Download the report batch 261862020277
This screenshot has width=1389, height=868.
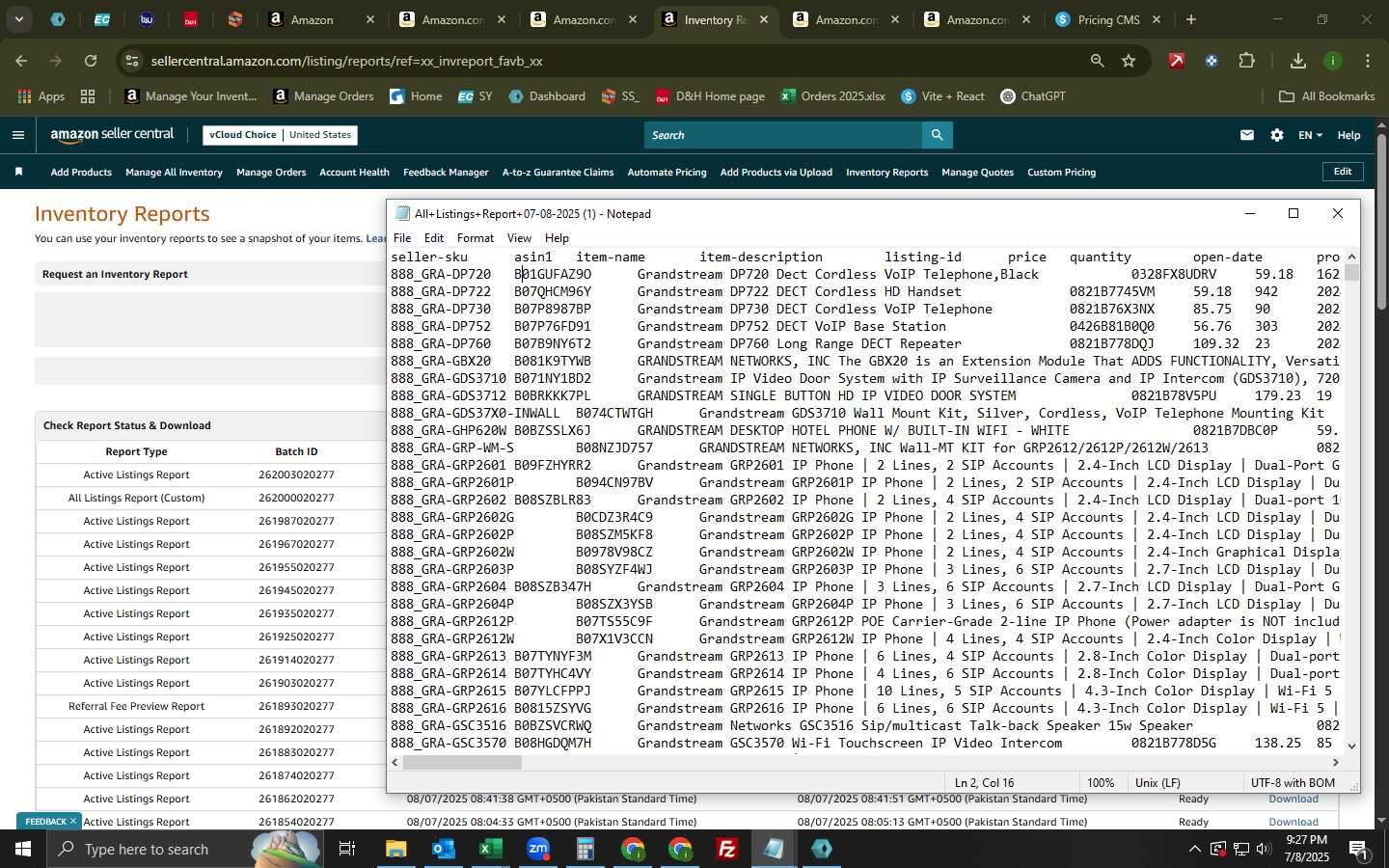pyautogui.click(x=1294, y=799)
